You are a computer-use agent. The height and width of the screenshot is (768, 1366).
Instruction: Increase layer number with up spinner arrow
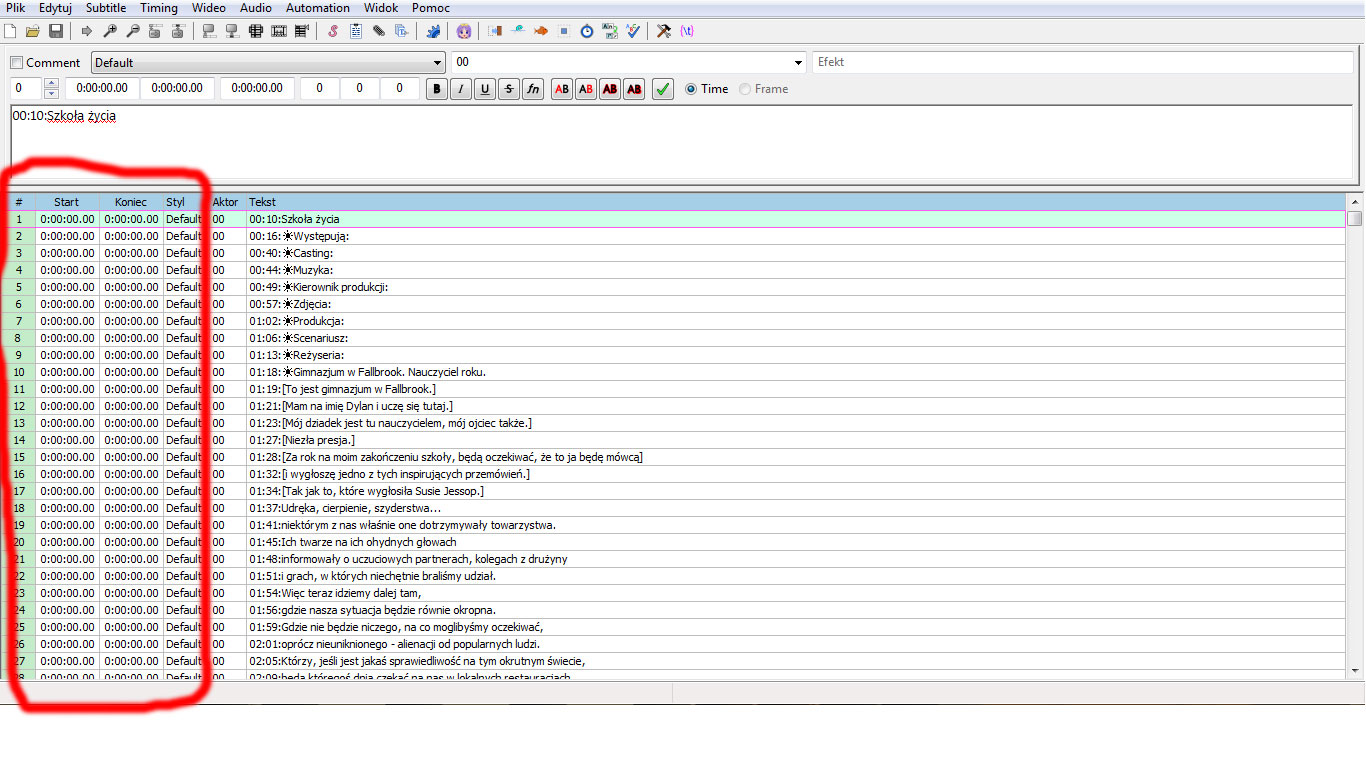pos(52,84)
